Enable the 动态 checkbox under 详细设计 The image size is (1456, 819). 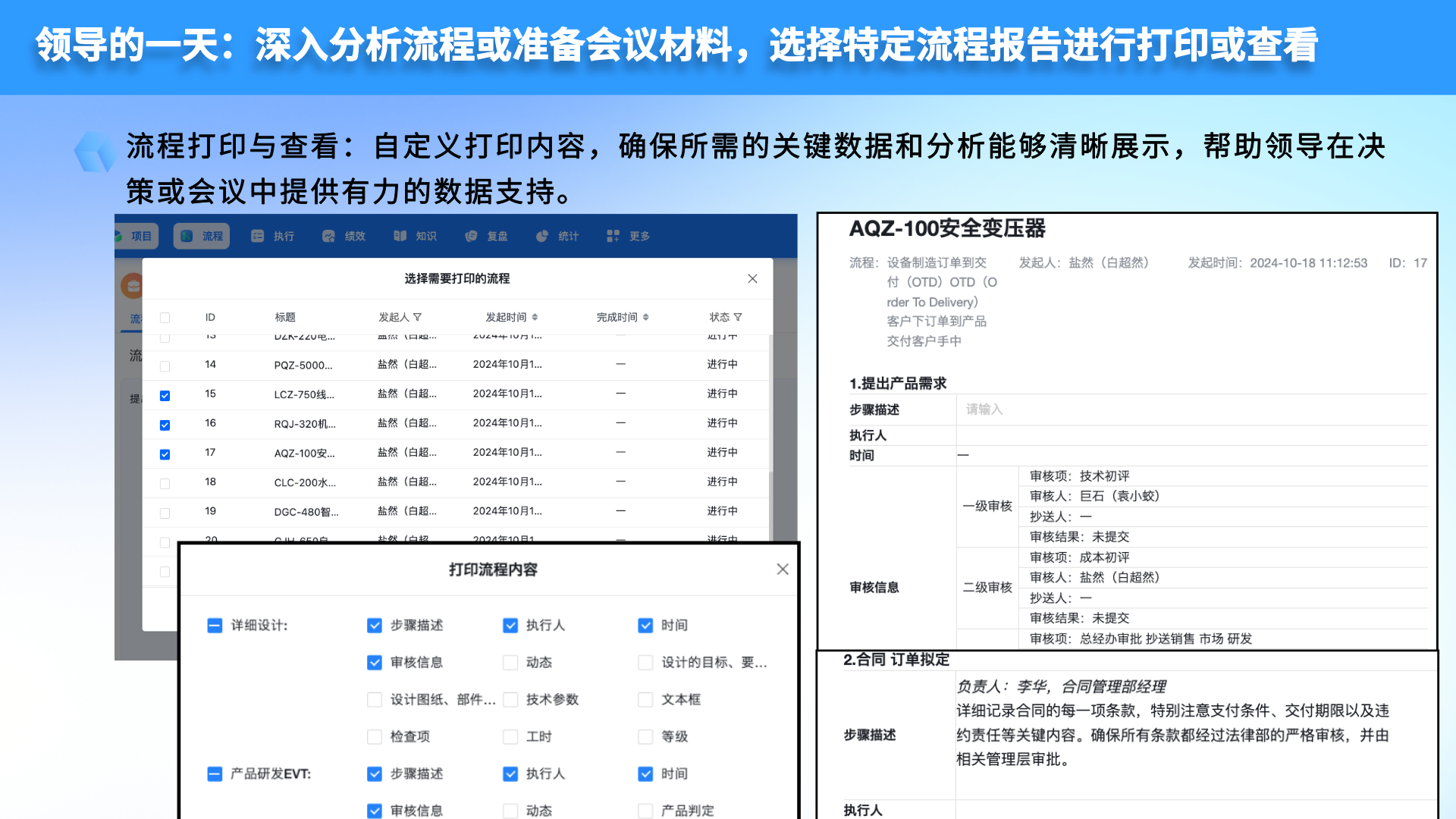pos(510,662)
